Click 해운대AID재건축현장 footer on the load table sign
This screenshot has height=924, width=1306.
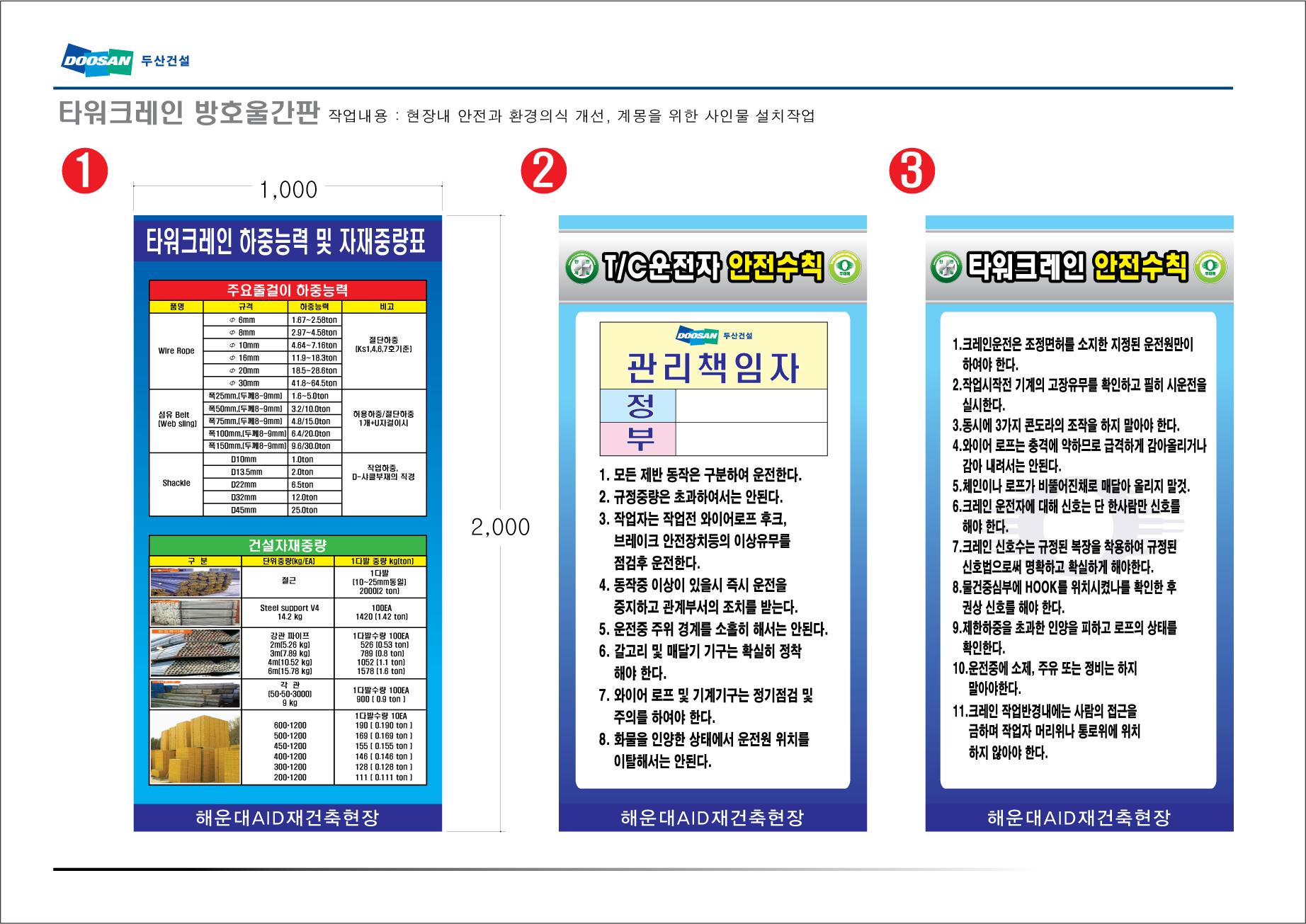(x=288, y=818)
